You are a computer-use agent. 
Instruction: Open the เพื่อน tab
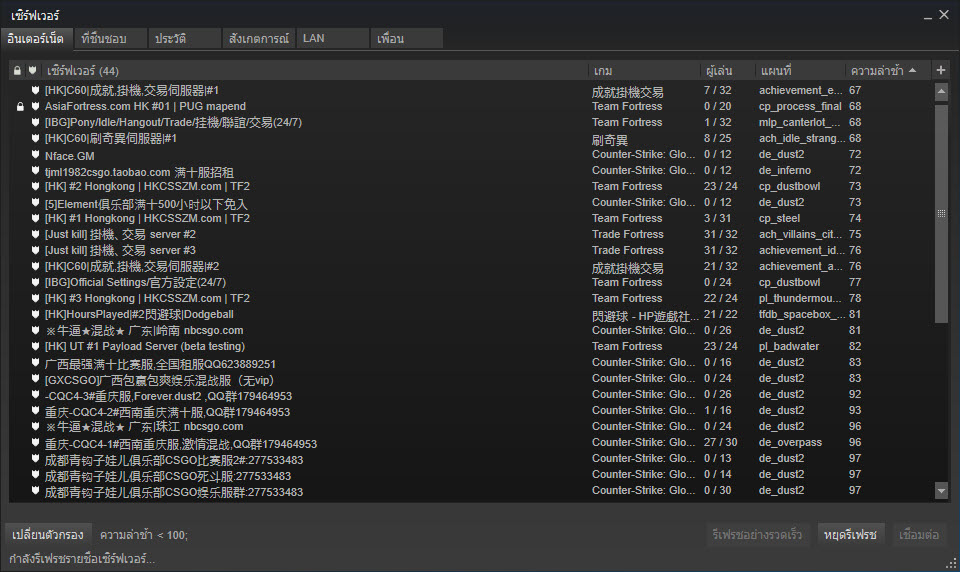tap(407, 39)
